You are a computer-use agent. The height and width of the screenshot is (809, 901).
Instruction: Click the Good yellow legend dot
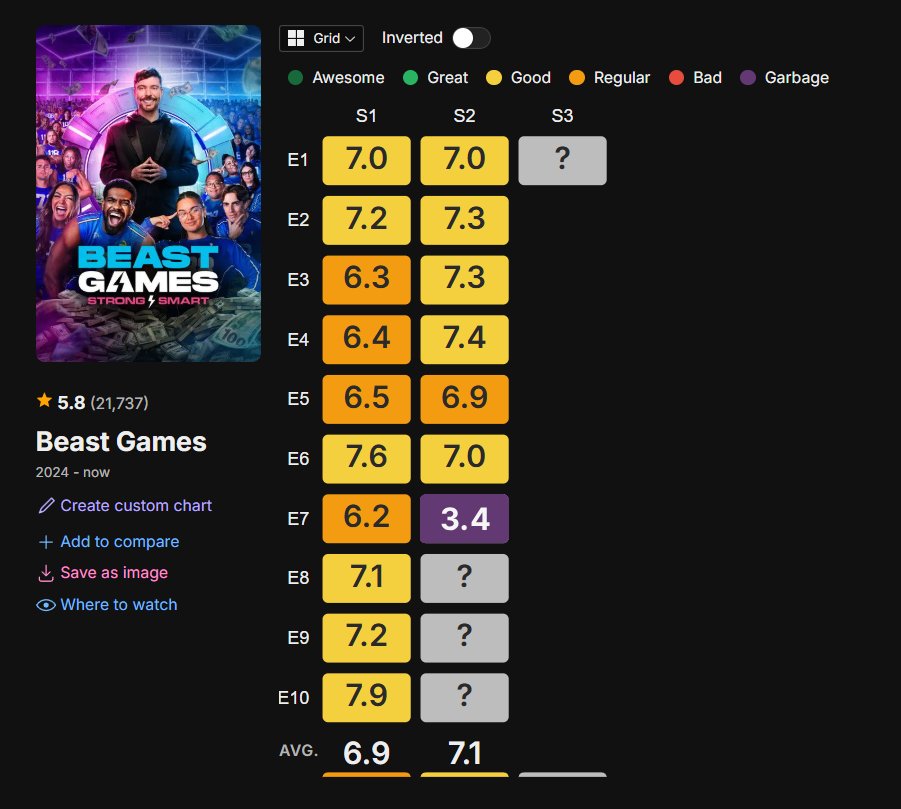pos(494,78)
